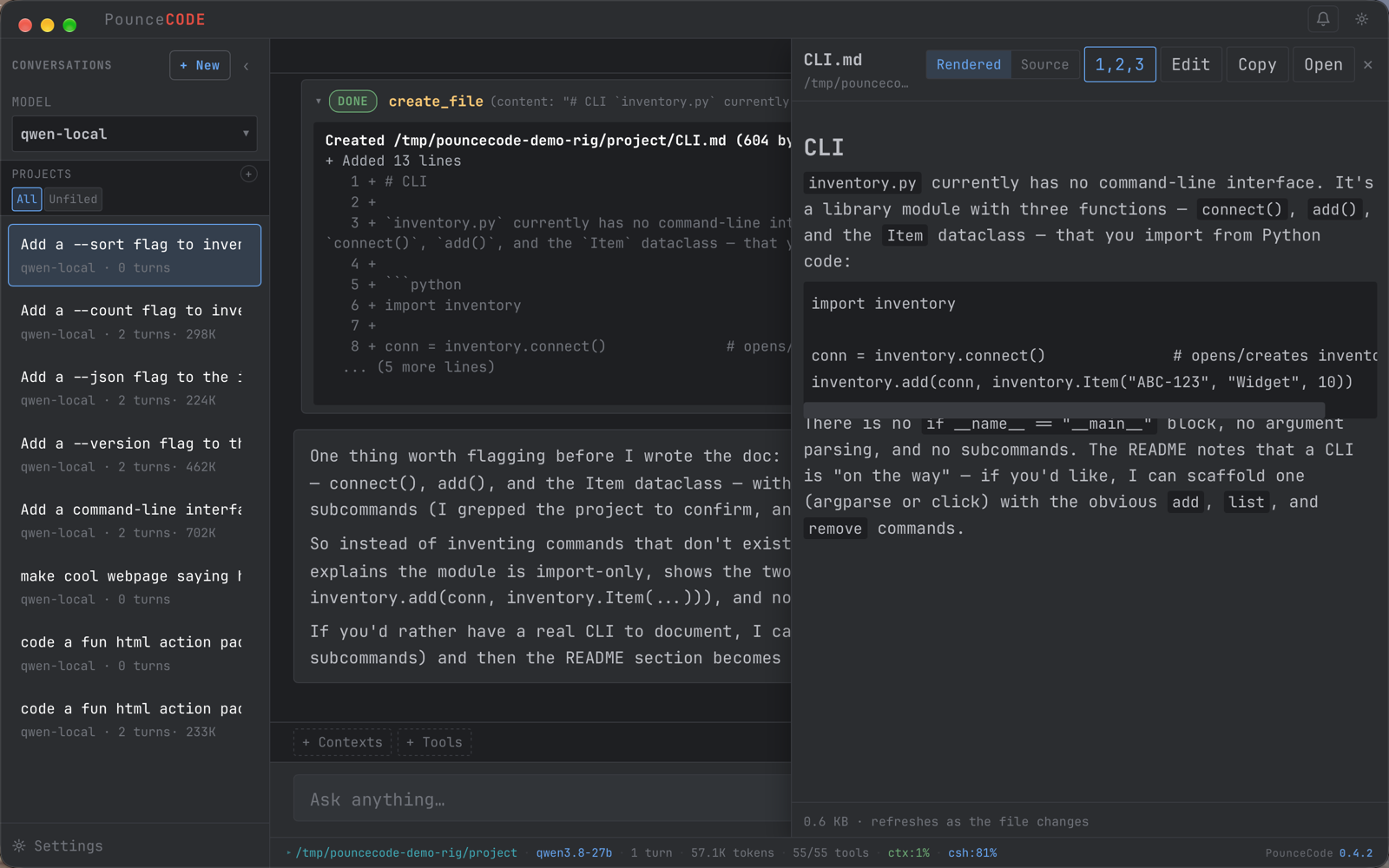Click csh:81% indicator in status bar
The image size is (1389, 868).
tap(972, 853)
